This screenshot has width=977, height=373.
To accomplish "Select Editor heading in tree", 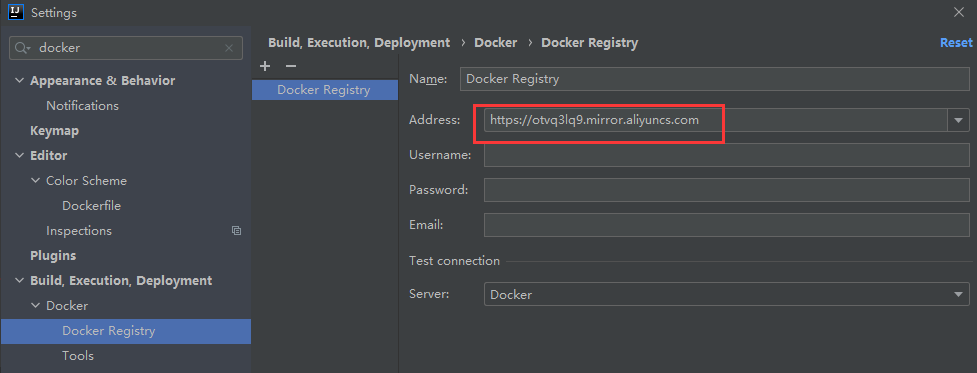I will pyautogui.click(x=49, y=156).
